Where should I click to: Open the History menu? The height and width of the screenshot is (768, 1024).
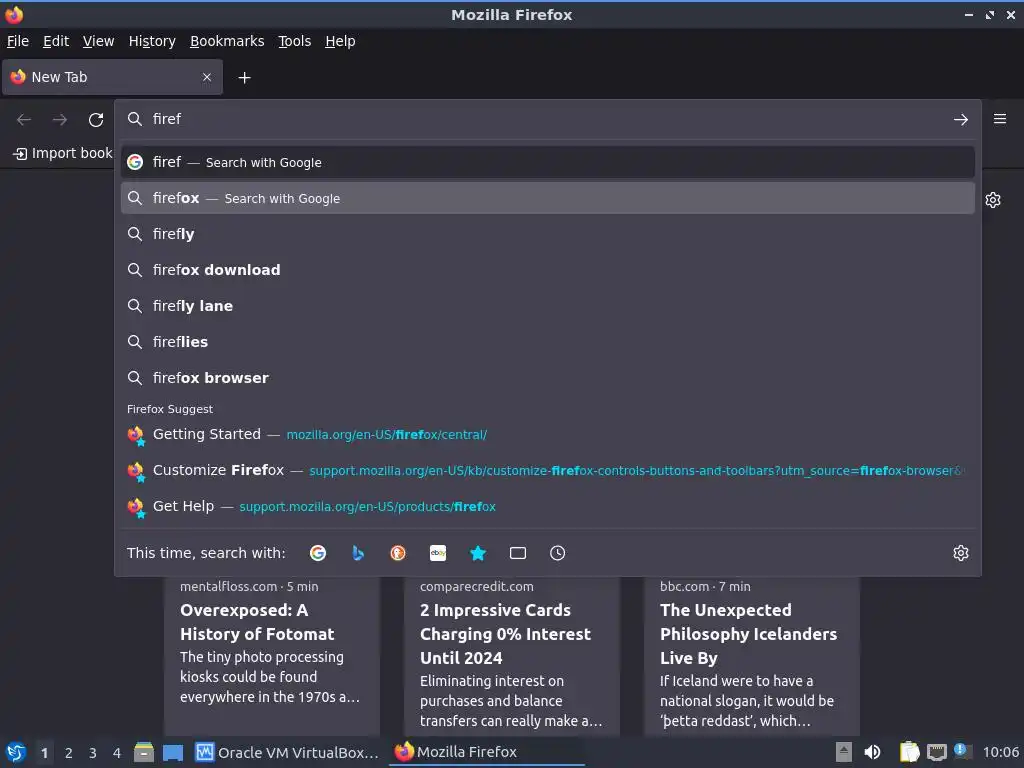pyautogui.click(x=152, y=41)
